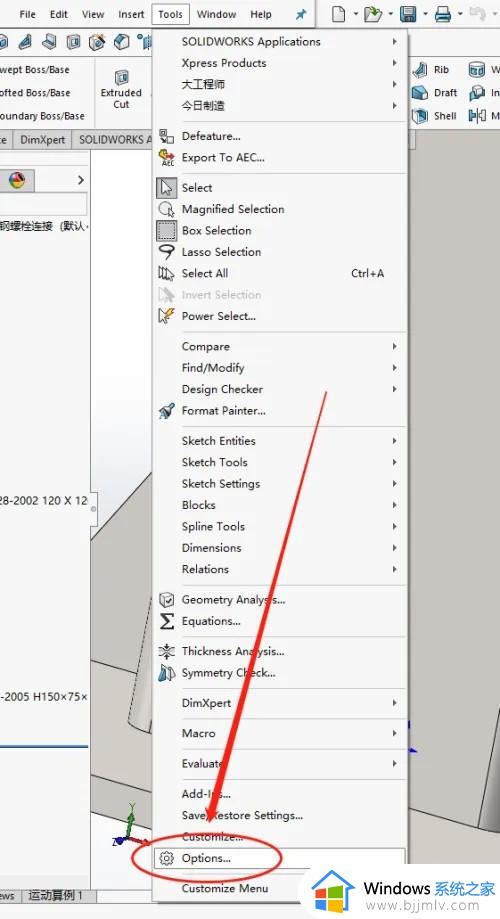Switch to 运动算例 1 tab
The image size is (500, 919).
[x=56, y=896]
